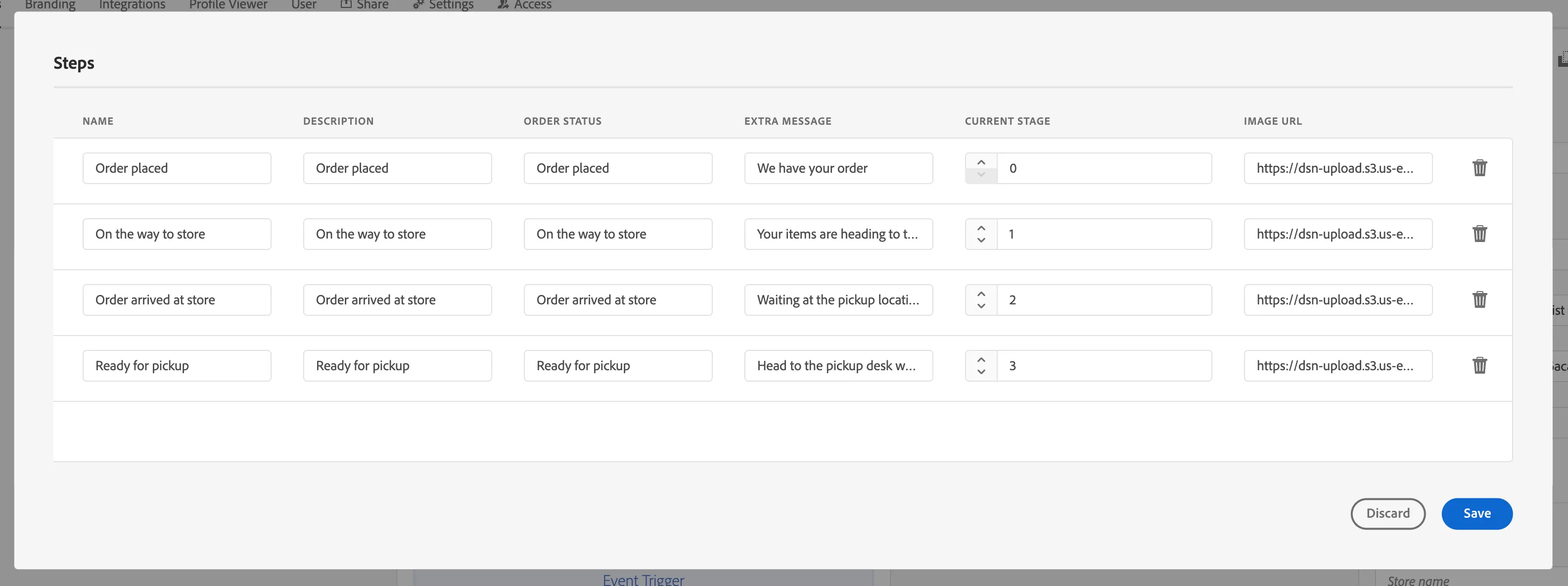Edit current stage value 3 field
Screen dimensions: 1568x586
[x=1104, y=365]
